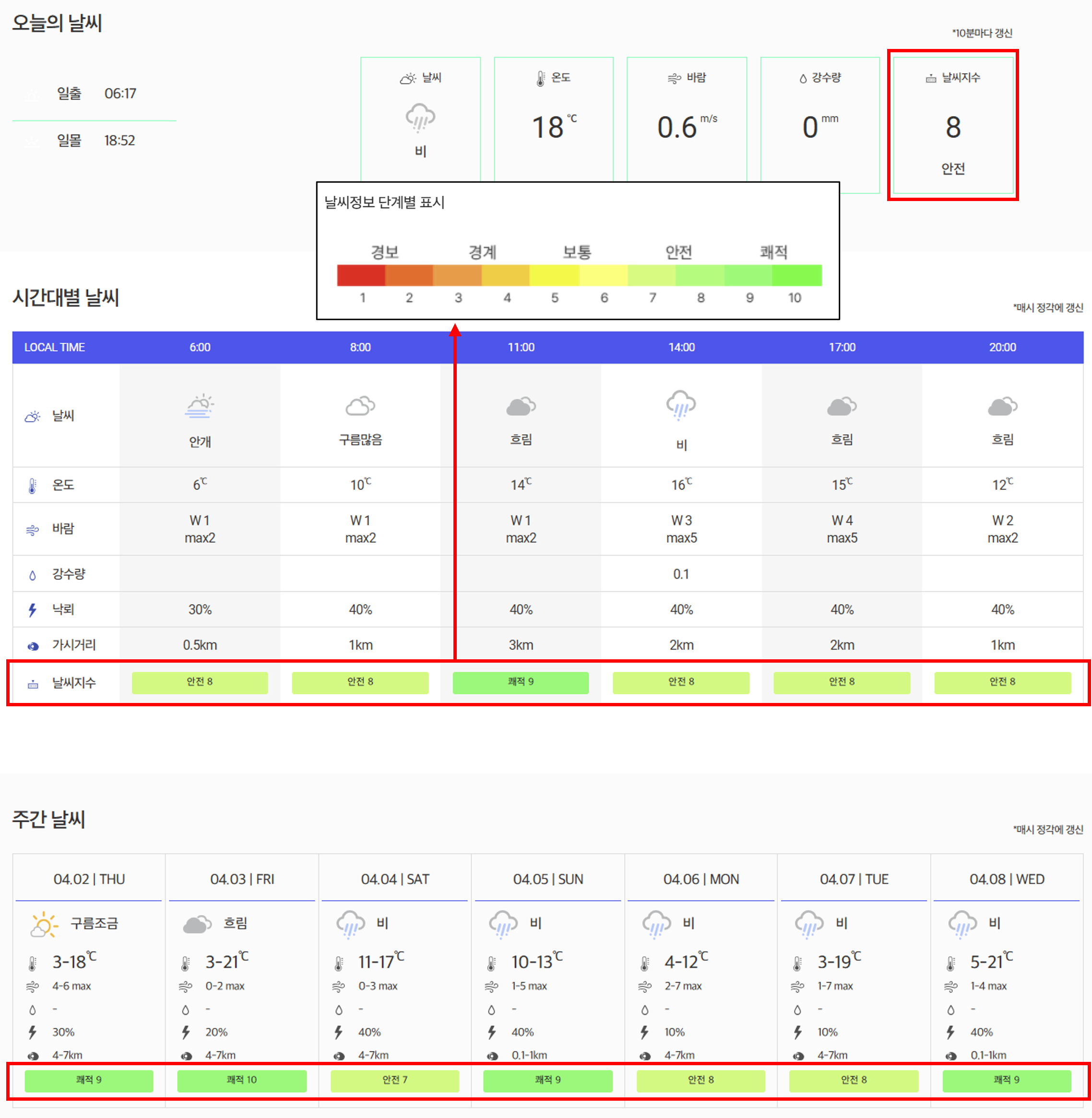Click the rain cloud icon in the 날씨 card
This screenshot has width=1092, height=1118.
point(420,118)
